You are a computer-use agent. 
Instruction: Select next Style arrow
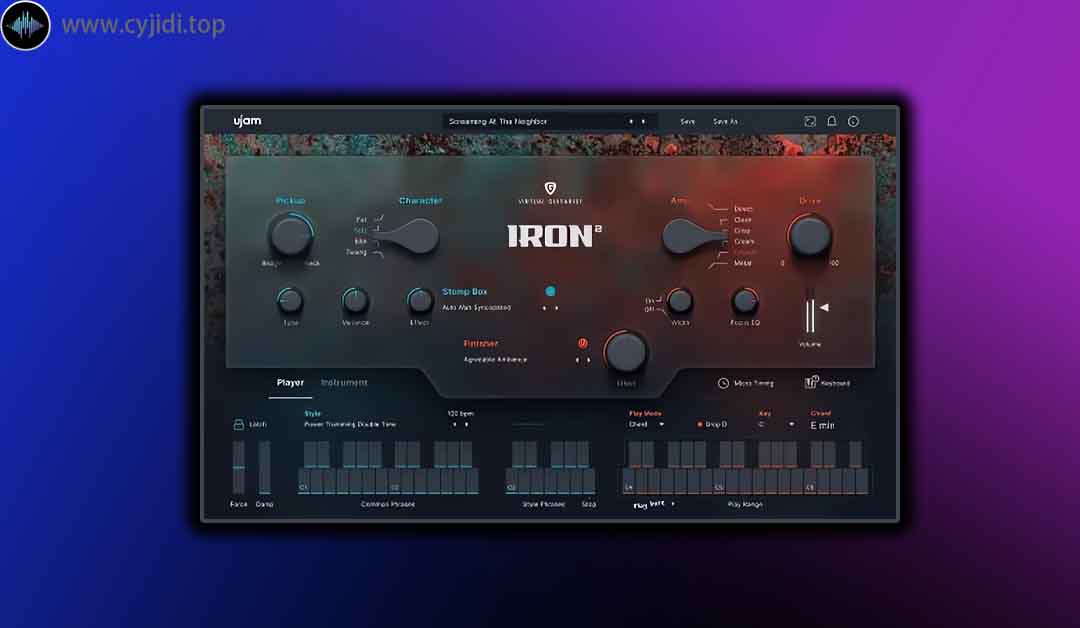click(x=466, y=424)
